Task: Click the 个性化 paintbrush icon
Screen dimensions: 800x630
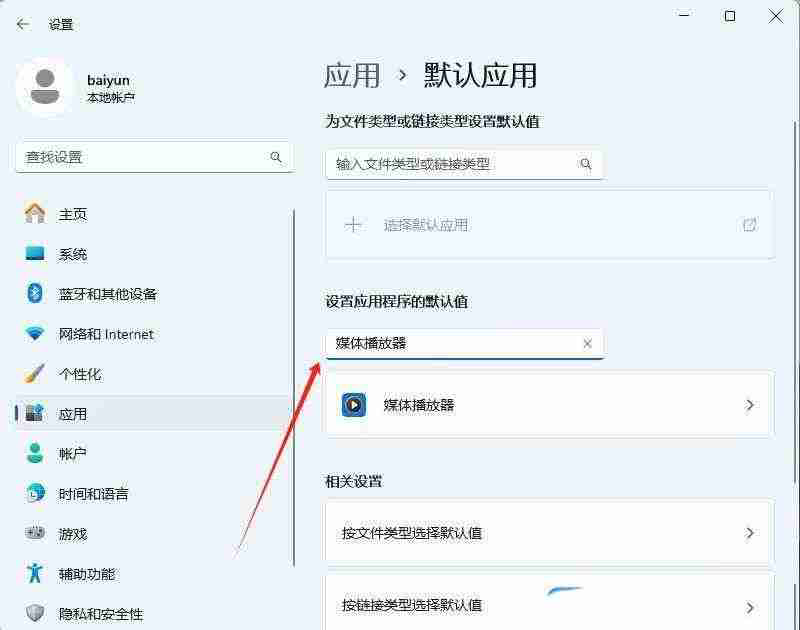Action: [x=35, y=374]
